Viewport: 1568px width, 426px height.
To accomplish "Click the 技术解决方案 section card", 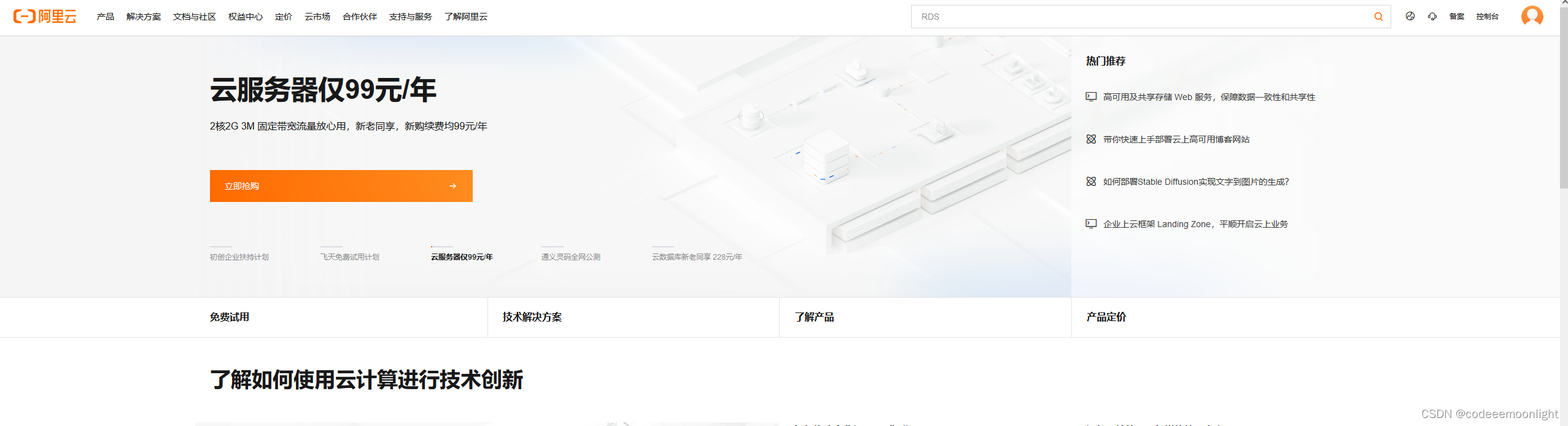I will [634, 317].
